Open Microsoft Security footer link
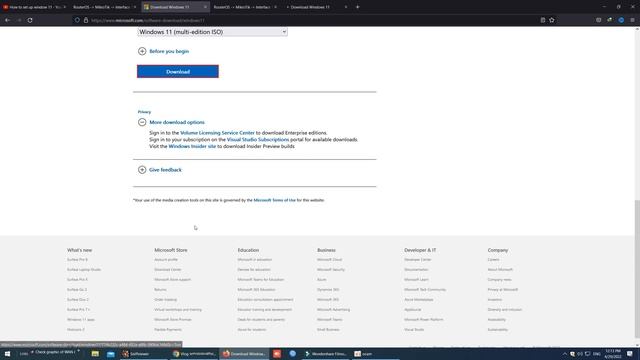This screenshot has width=640, height=360. pyautogui.click(x=331, y=270)
